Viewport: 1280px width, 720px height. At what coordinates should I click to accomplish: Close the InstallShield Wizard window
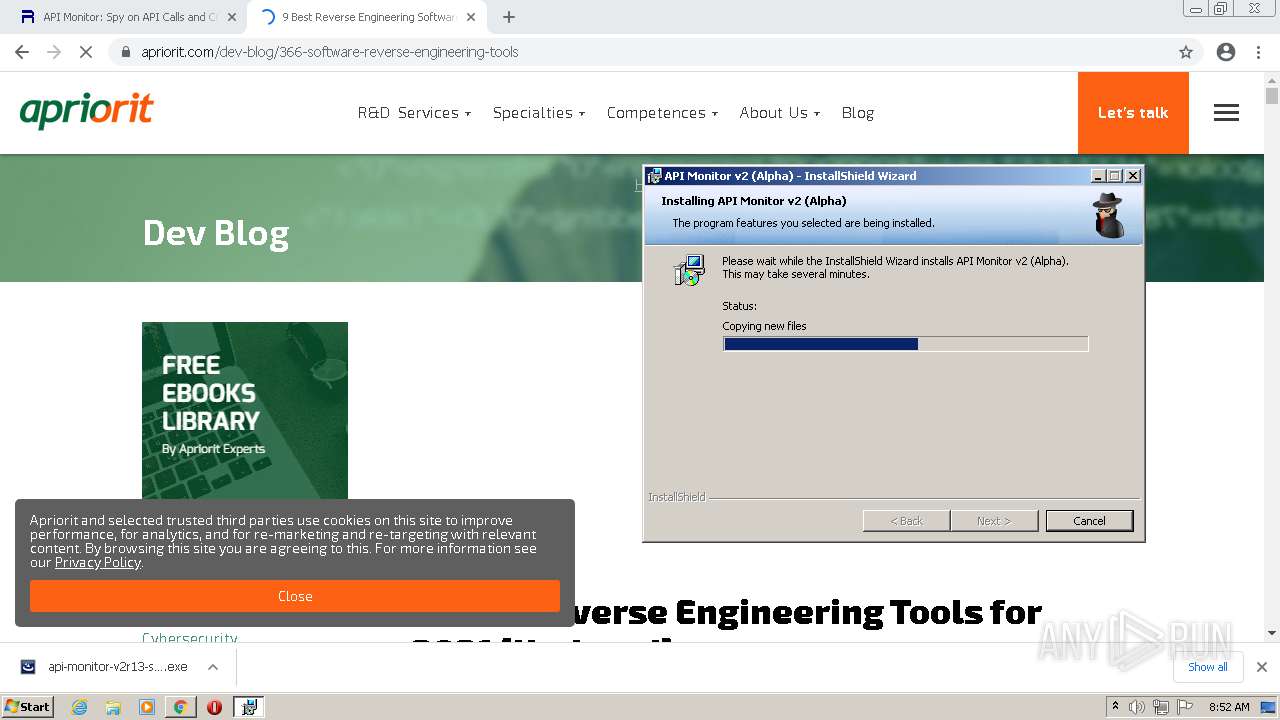(x=1132, y=176)
